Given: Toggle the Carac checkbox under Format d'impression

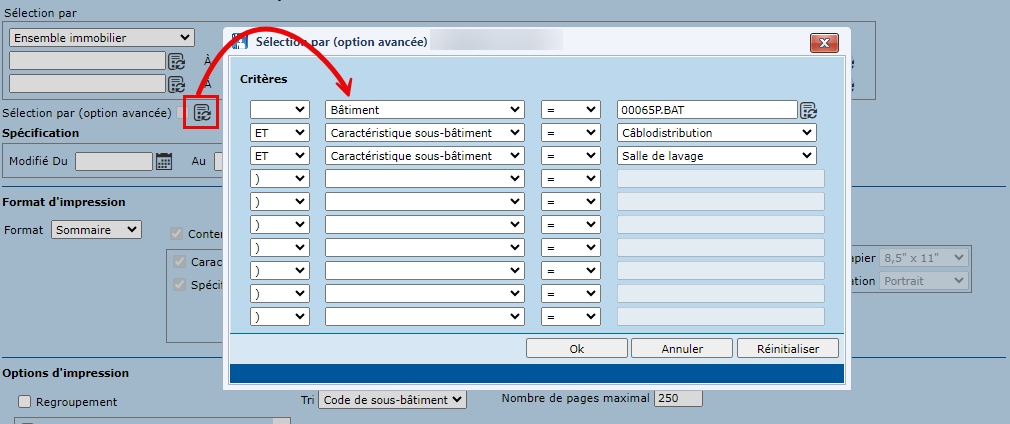Looking at the screenshot, I should (181, 262).
